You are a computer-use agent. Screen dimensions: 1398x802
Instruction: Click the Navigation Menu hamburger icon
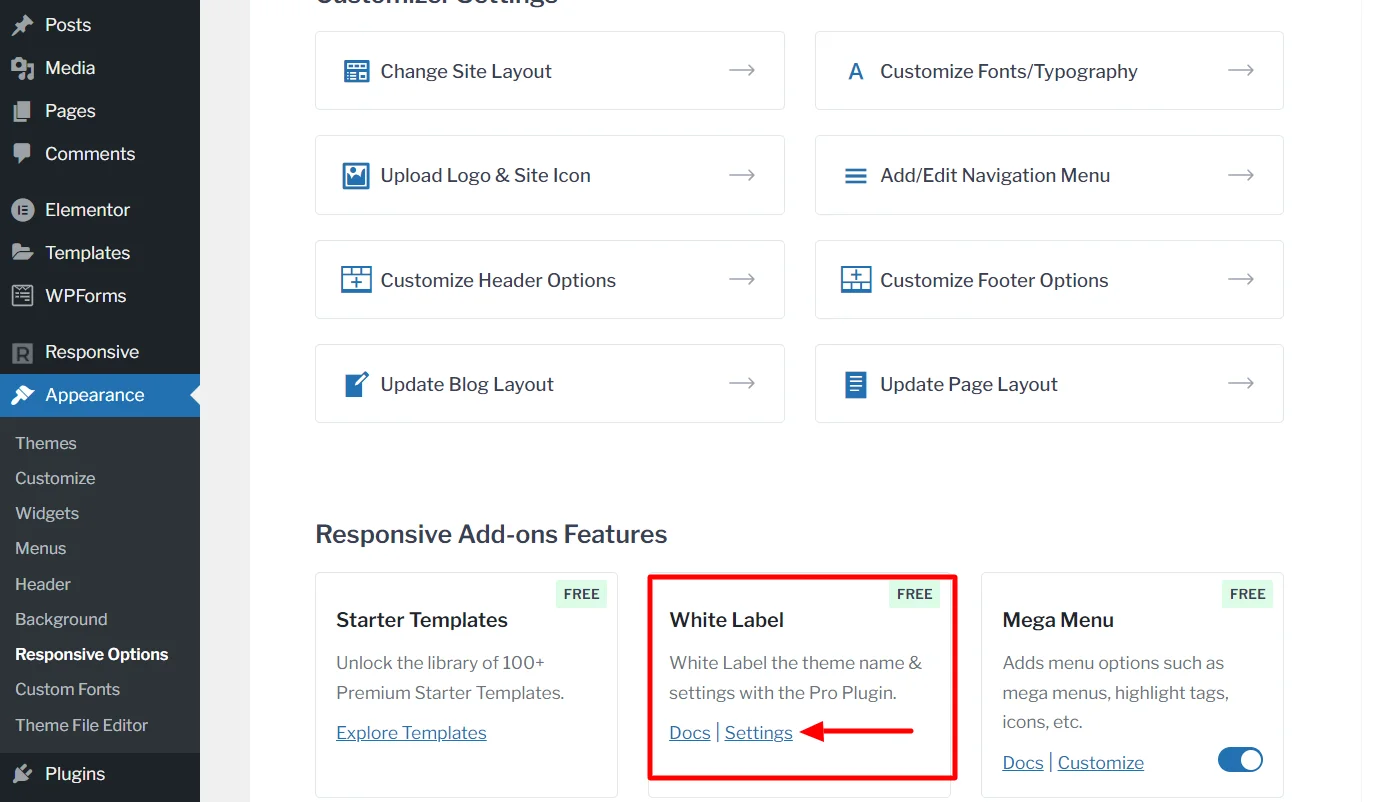click(x=856, y=176)
